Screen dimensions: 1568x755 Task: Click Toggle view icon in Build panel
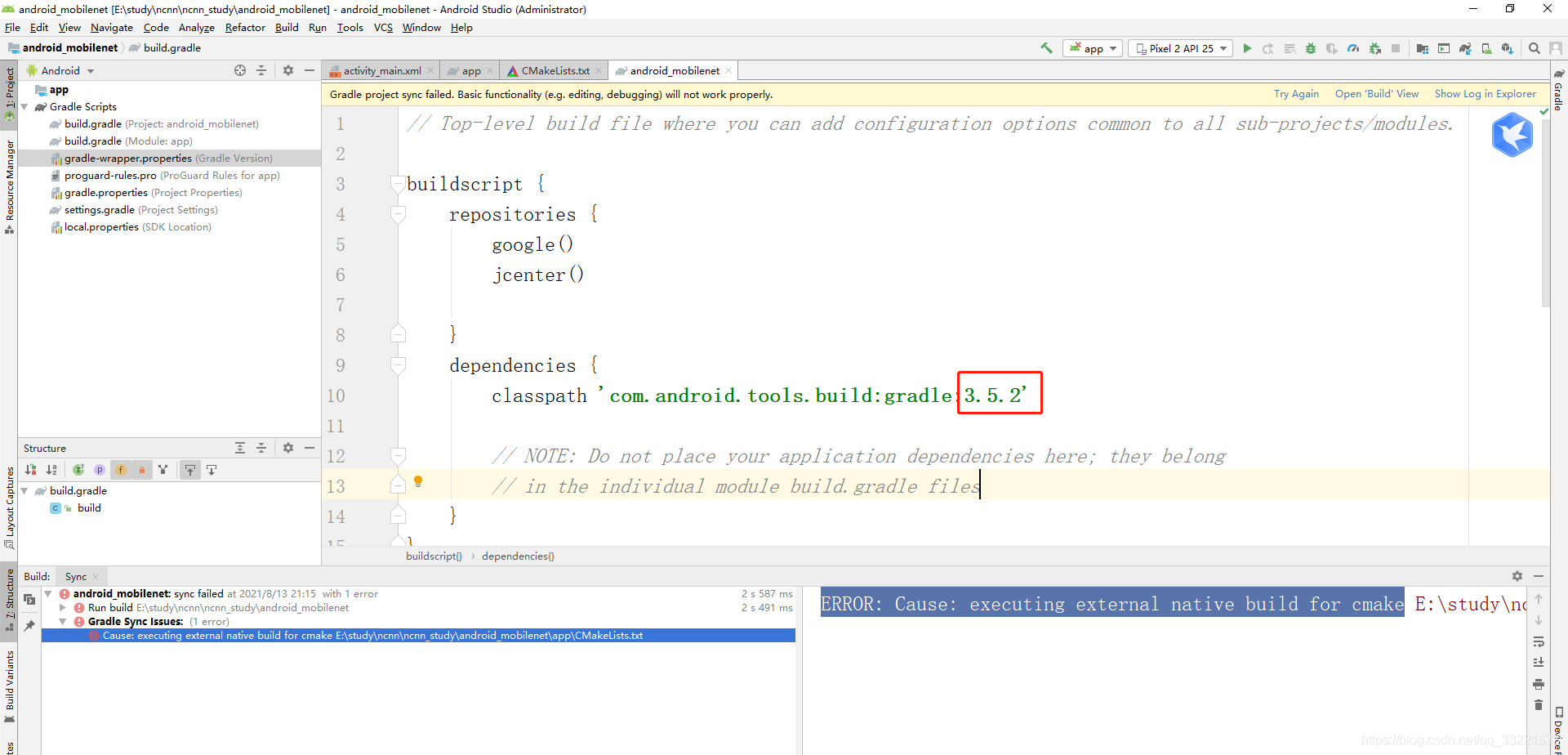(x=29, y=600)
